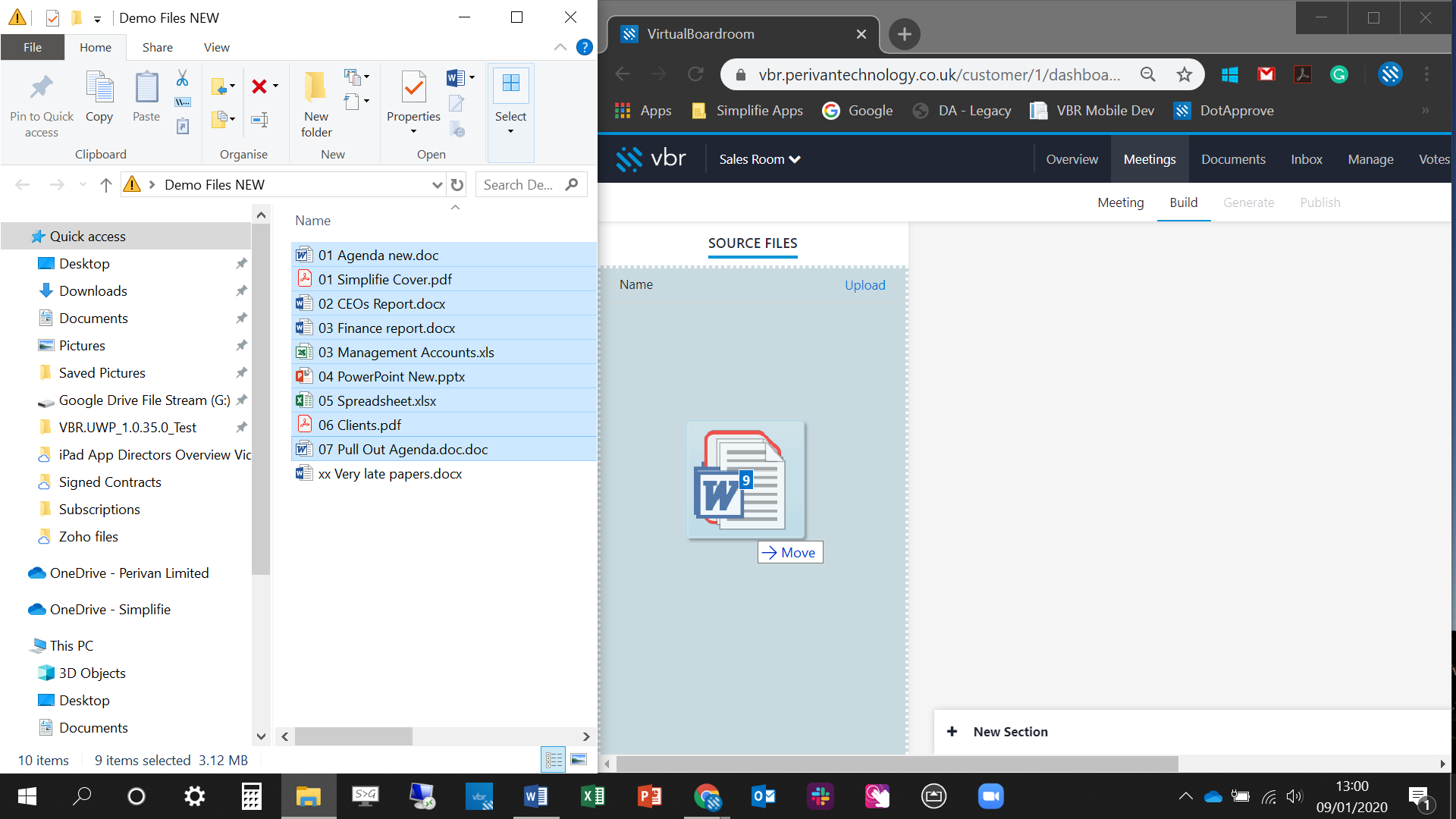Open Slack from the taskbar
The width and height of the screenshot is (1456, 819).
pyautogui.click(x=820, y=796)
